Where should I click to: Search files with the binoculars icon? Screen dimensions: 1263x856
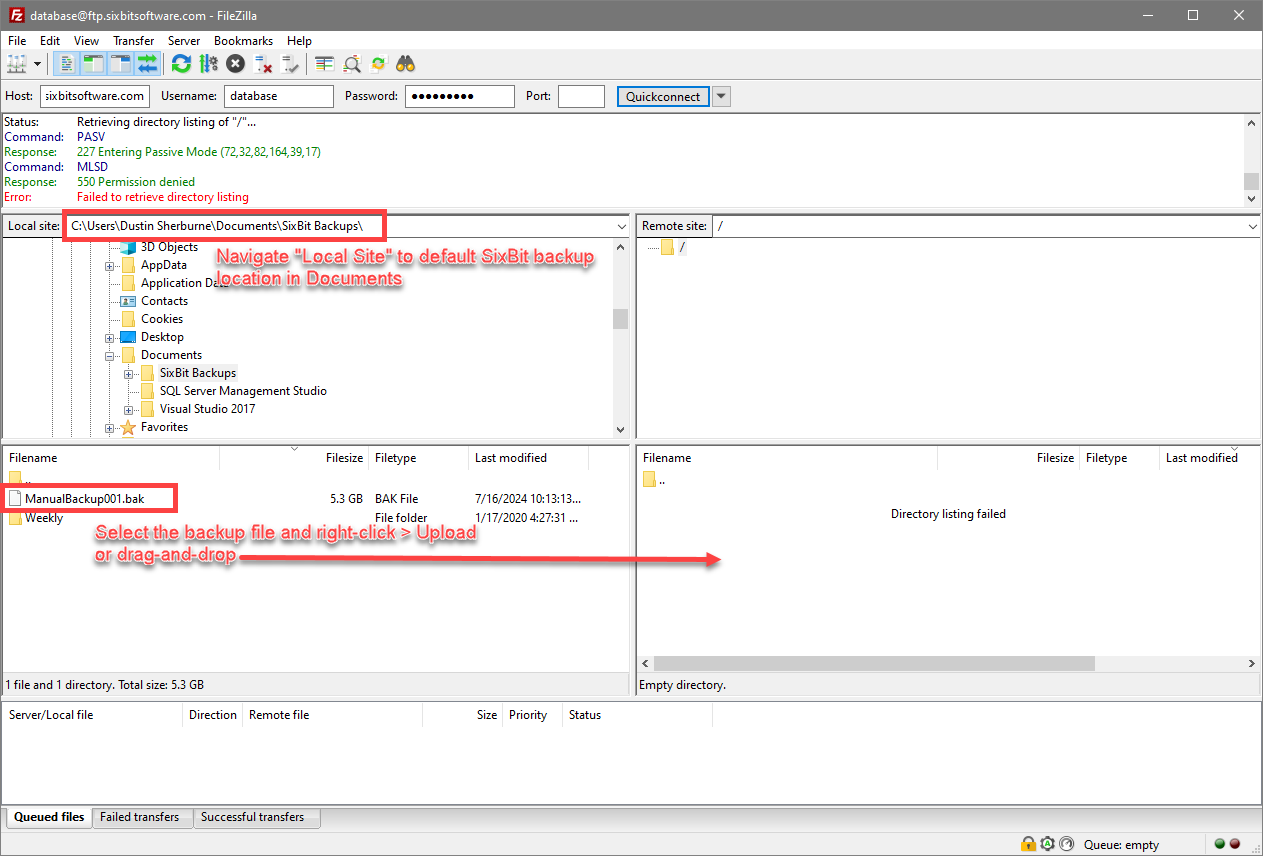(405, 64)
